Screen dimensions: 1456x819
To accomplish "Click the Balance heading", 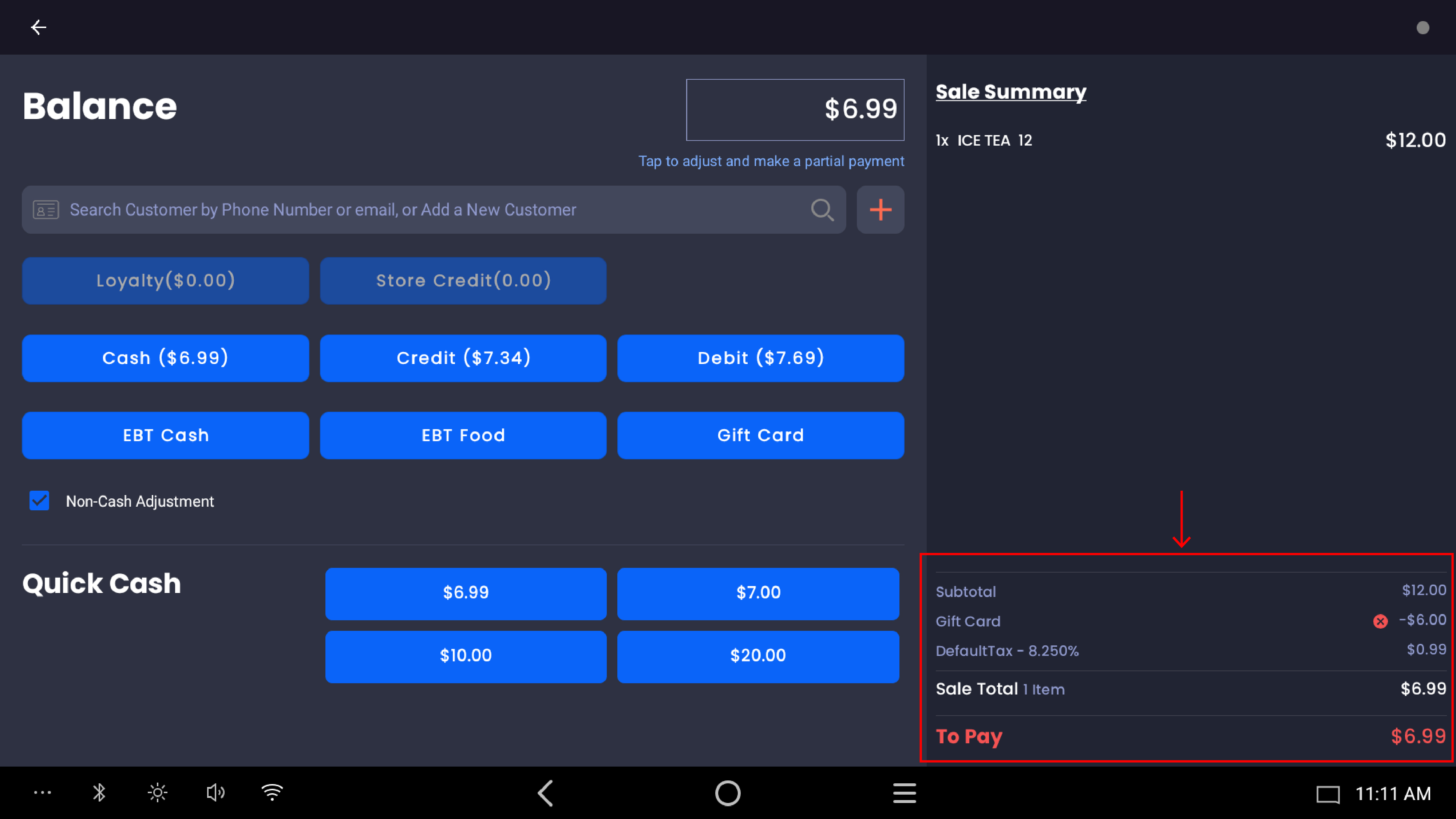I will tap(99, 106).
